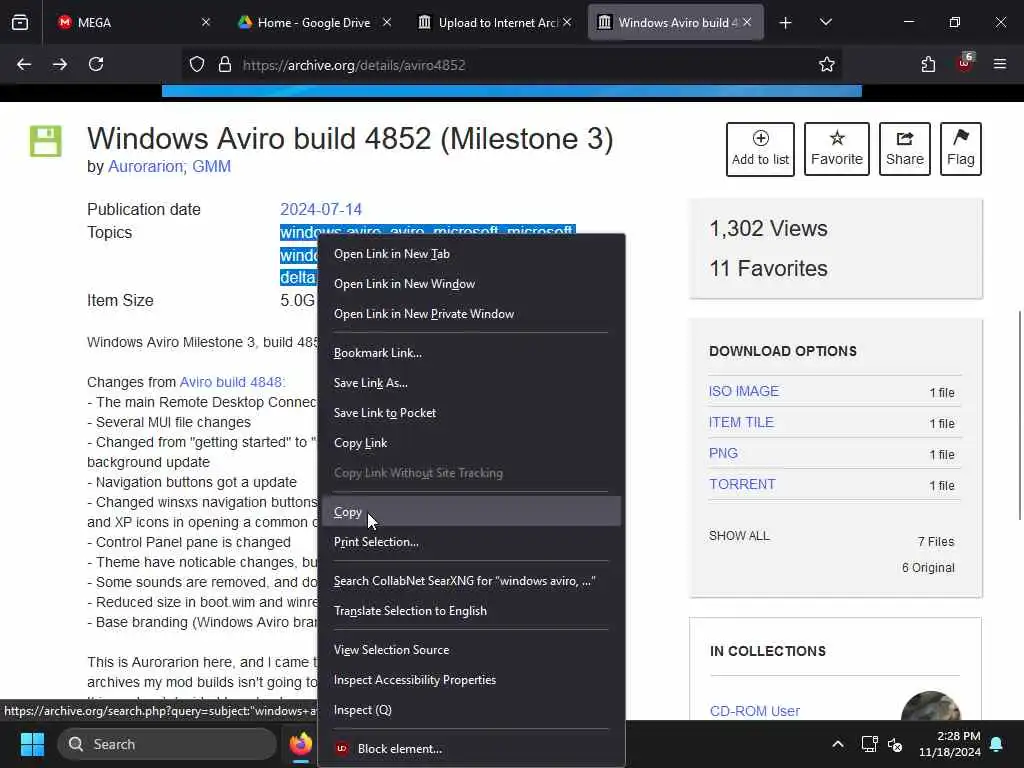This screenshot has width=1024, height=768.
Task: Choose Print Selection...
Action: (471, 542)
